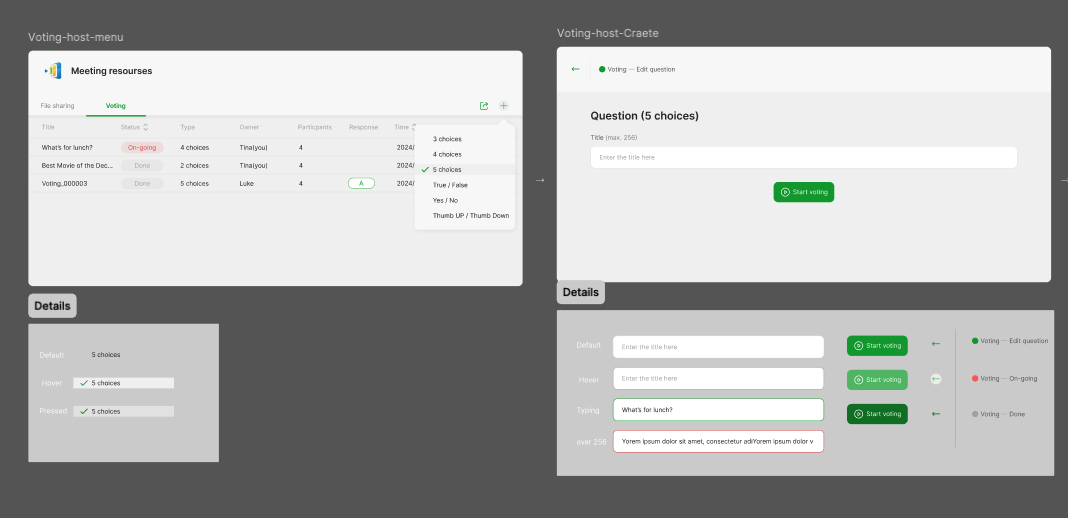Click the Hover state checked 5 choices item
This screenshot has width=1068, height=518.
(x=124, y=383)
